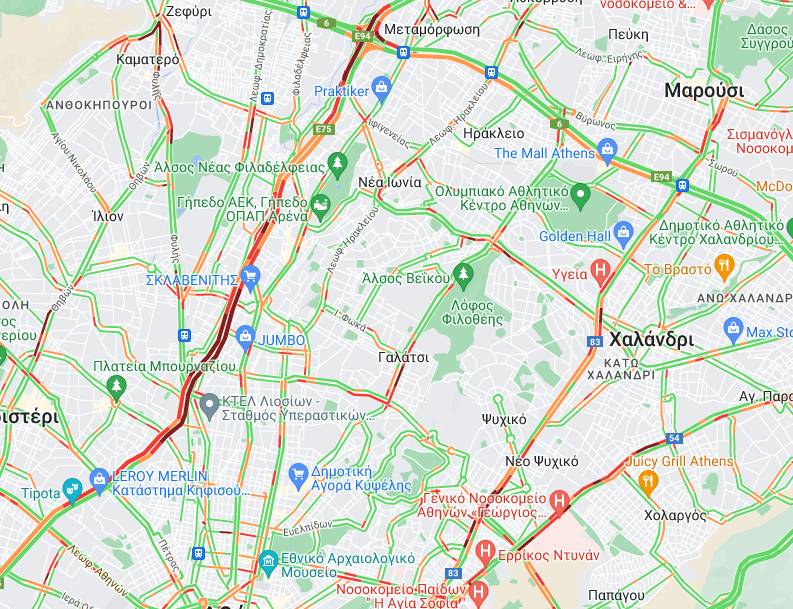Open the Tipota pet store marker
This screenshot has width=793, height=609.
[x=72, y=490]
